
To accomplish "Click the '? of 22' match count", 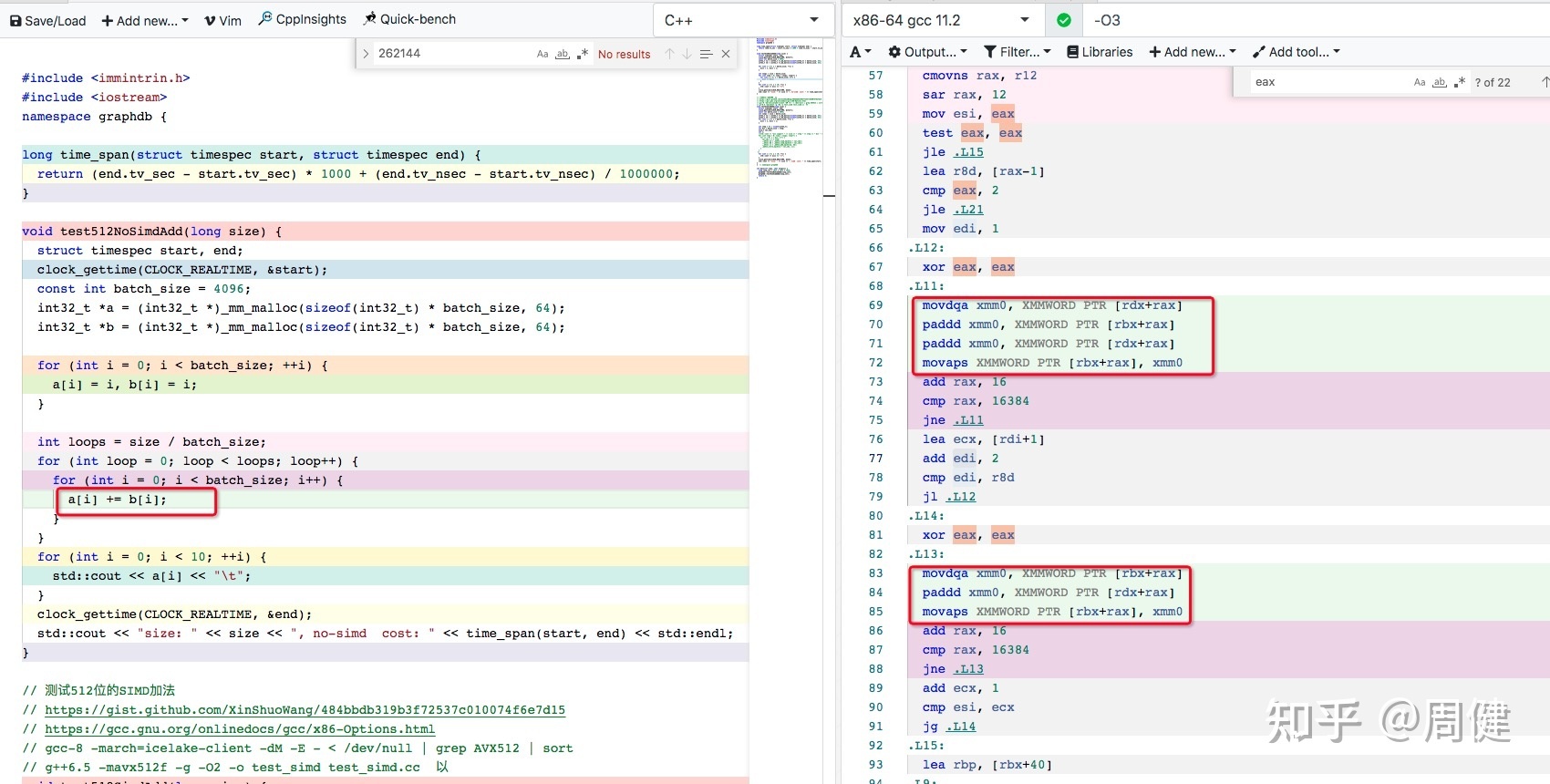I will pyautogui.click(x=1493, y=82).
